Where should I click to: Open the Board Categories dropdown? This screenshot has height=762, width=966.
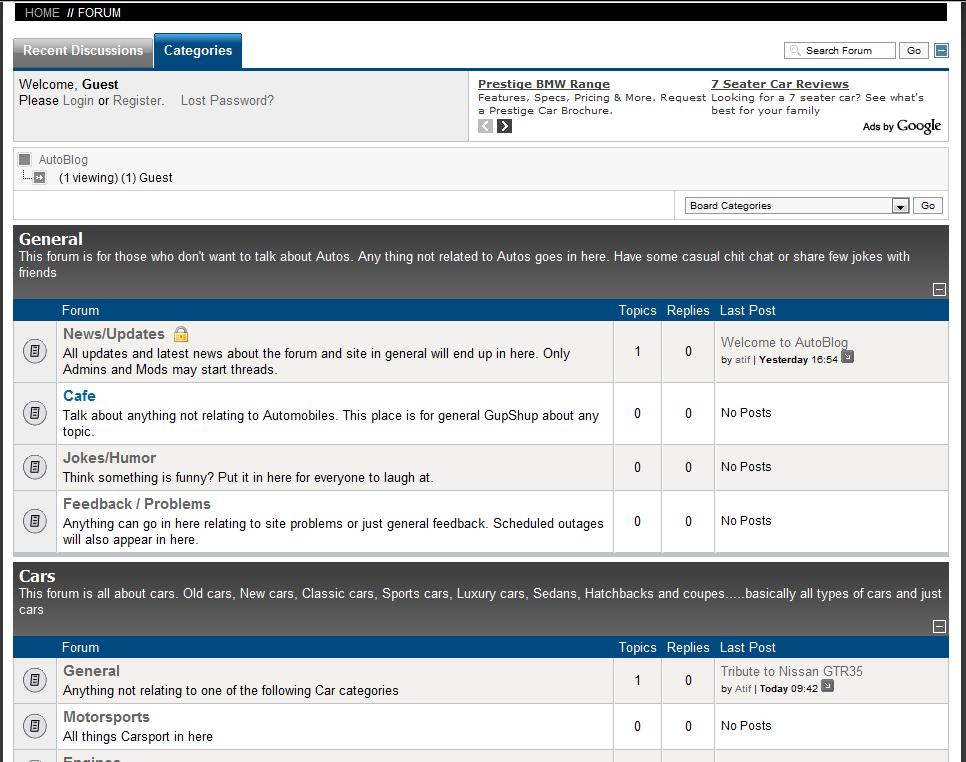[x=900, y=206]
